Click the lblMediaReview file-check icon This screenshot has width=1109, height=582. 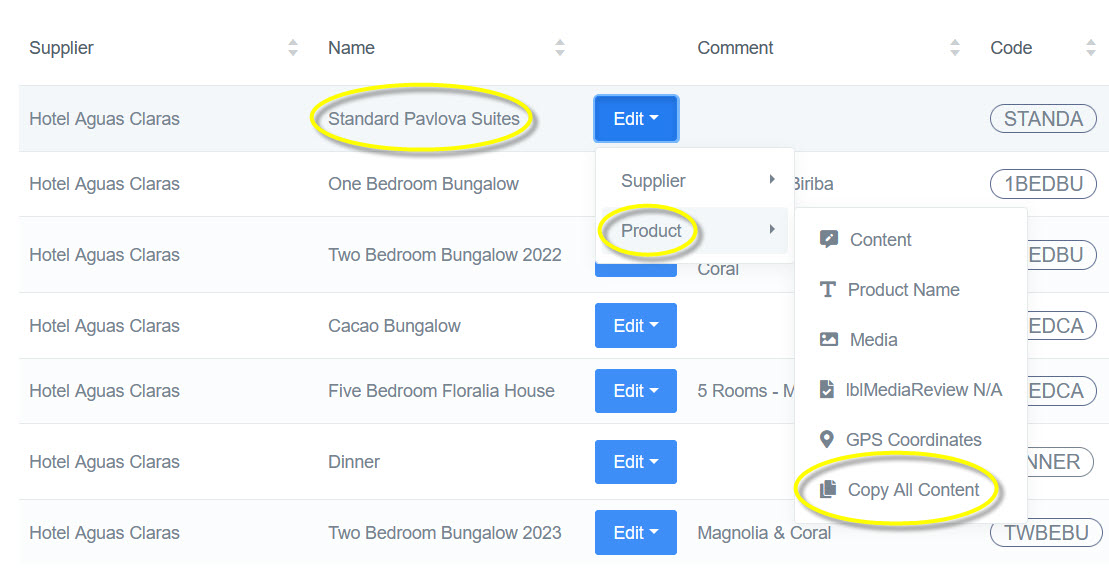tap(827, 390)
